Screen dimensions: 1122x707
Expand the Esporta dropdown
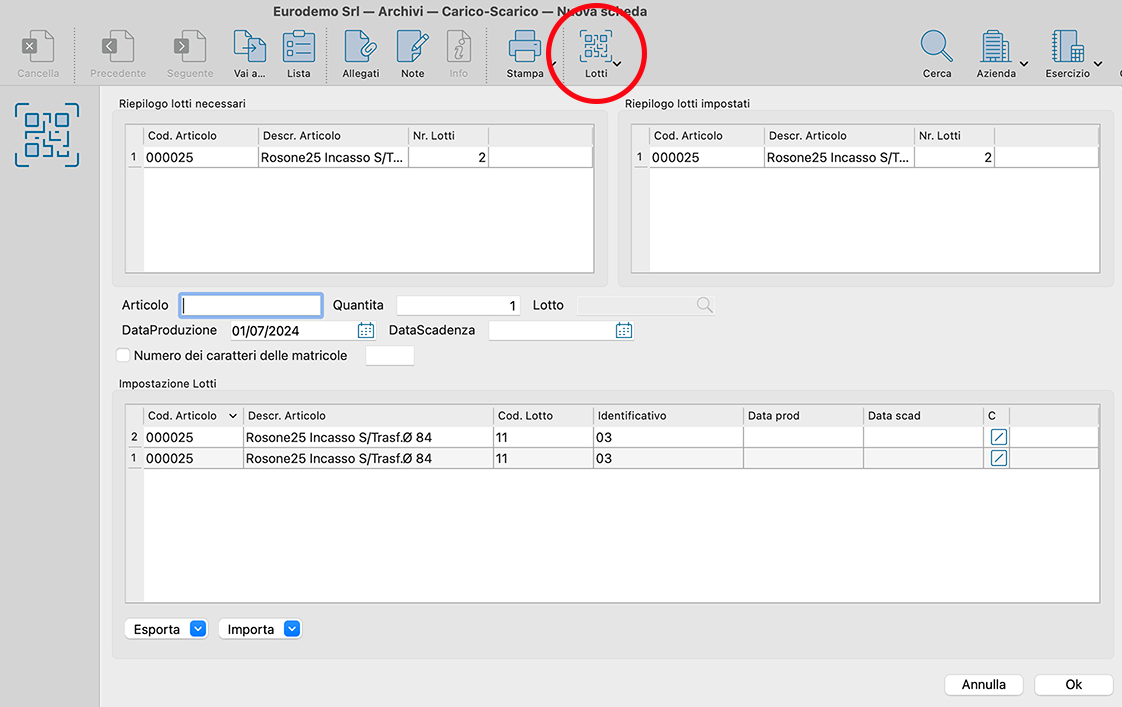[197, 629]
